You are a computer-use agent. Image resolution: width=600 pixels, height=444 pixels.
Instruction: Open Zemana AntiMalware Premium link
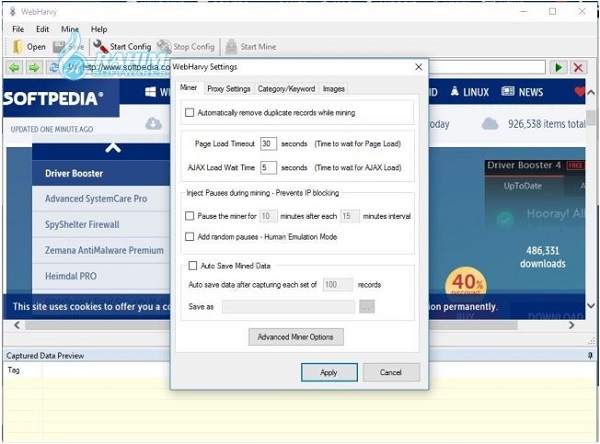coord(104,250)
